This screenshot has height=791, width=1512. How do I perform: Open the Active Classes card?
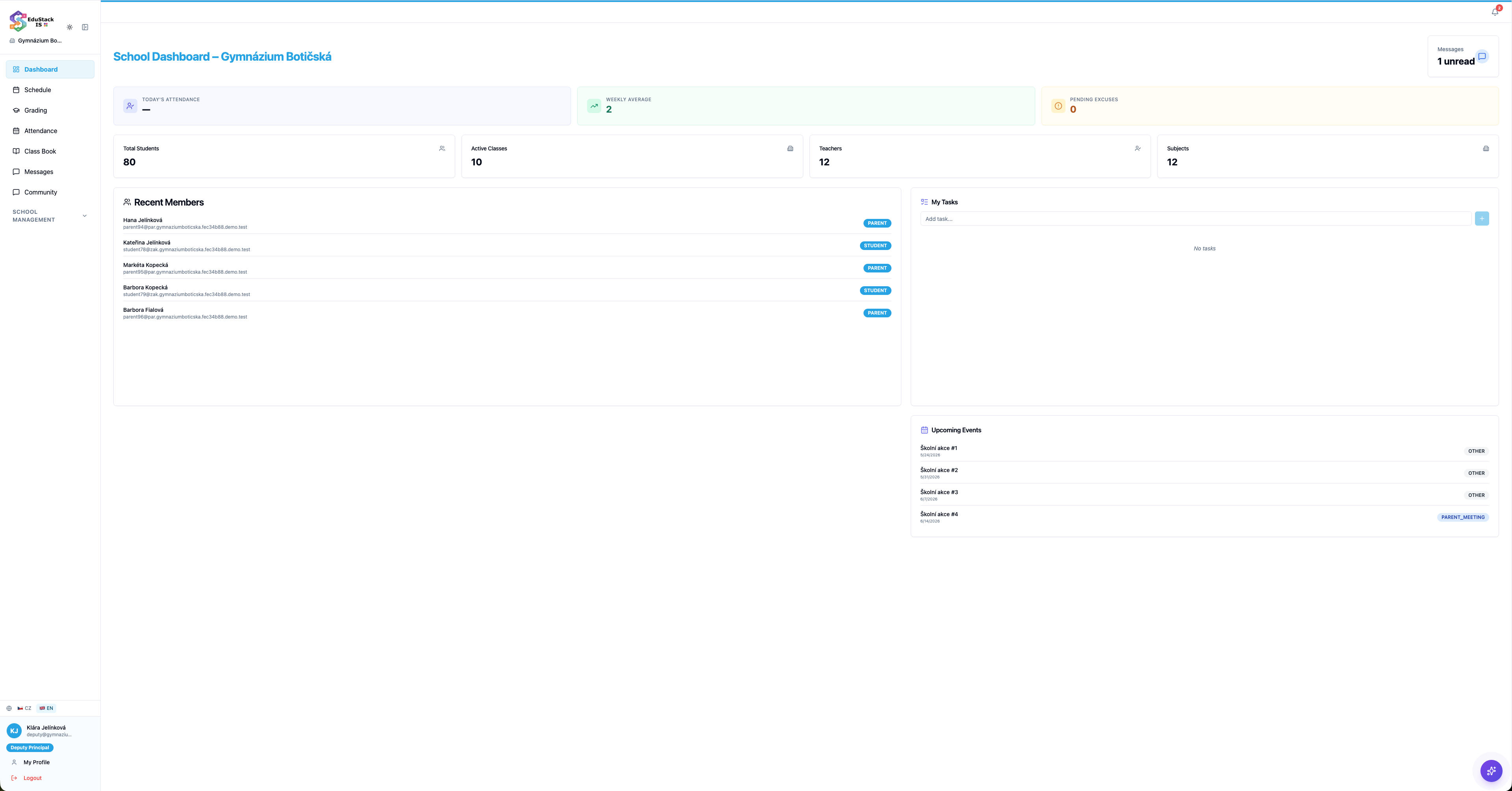632,156
